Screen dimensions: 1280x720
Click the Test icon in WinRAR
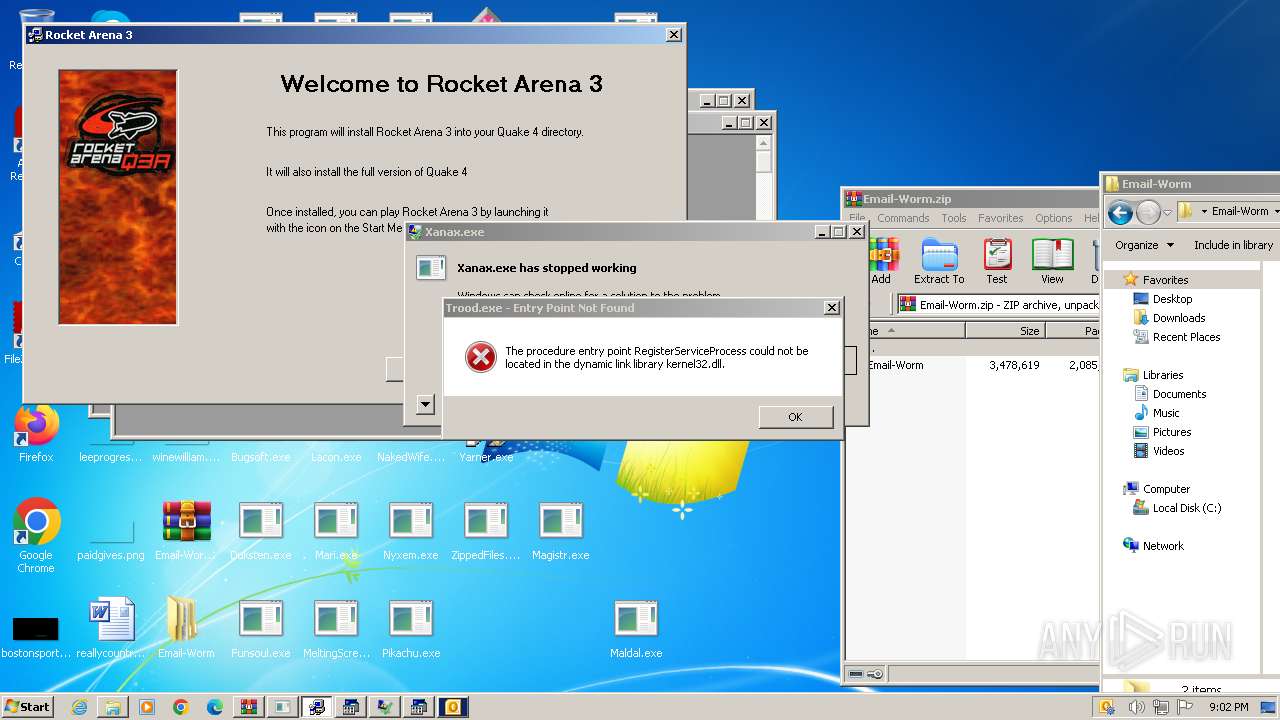pyautogui.click(x=997, y=261)
